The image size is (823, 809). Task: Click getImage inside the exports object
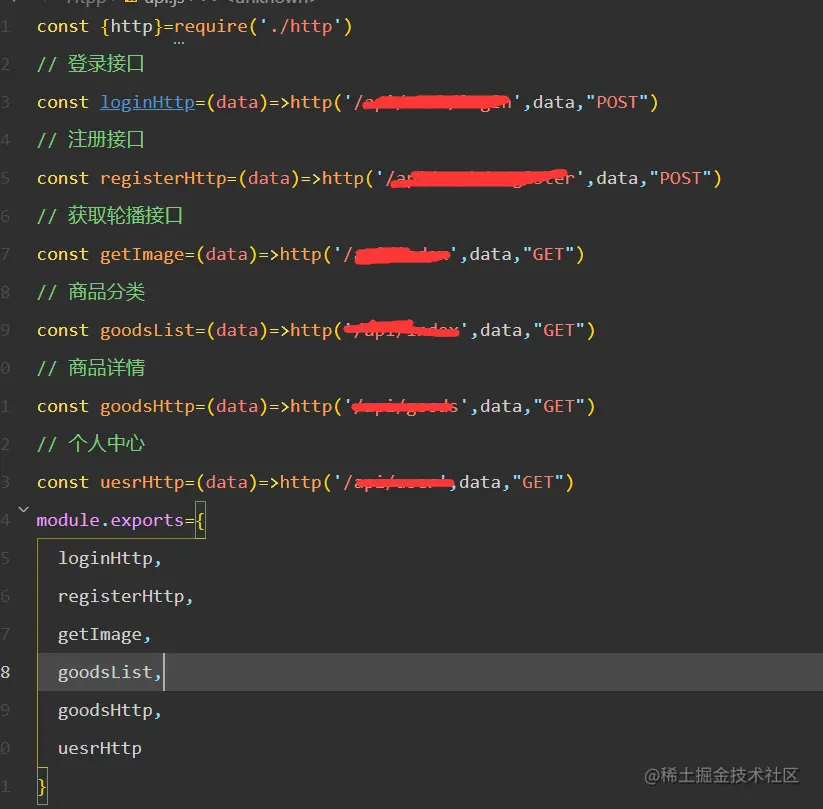pos(100,634)
